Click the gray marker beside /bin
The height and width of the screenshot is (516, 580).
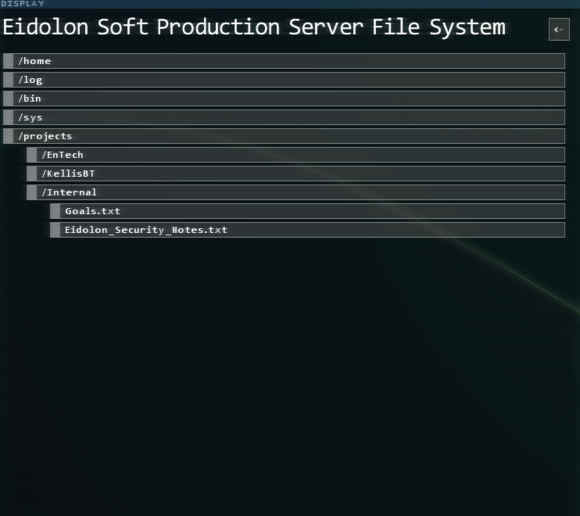point(8,99)
